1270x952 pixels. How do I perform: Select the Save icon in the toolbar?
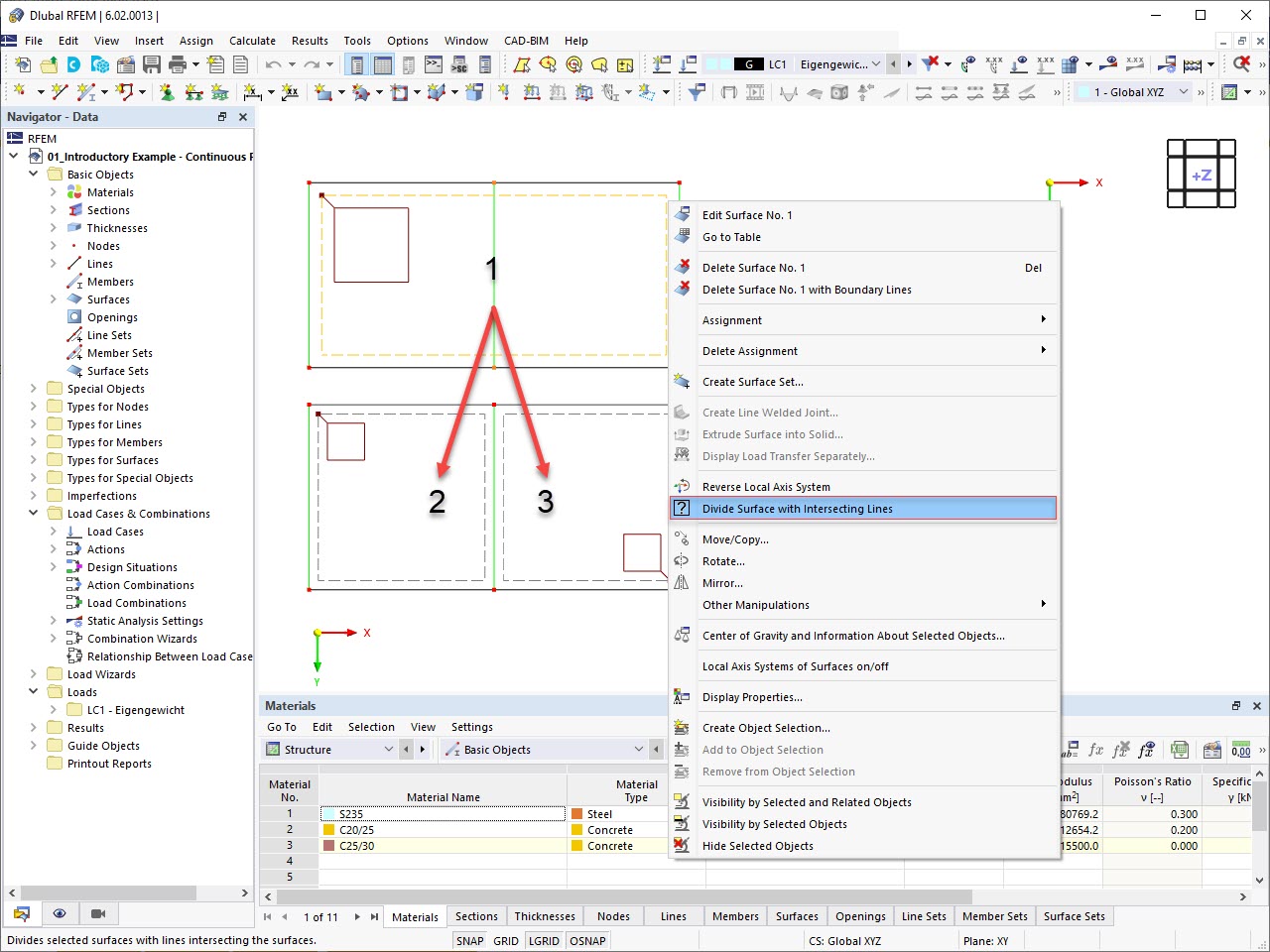tap(150, 63)
